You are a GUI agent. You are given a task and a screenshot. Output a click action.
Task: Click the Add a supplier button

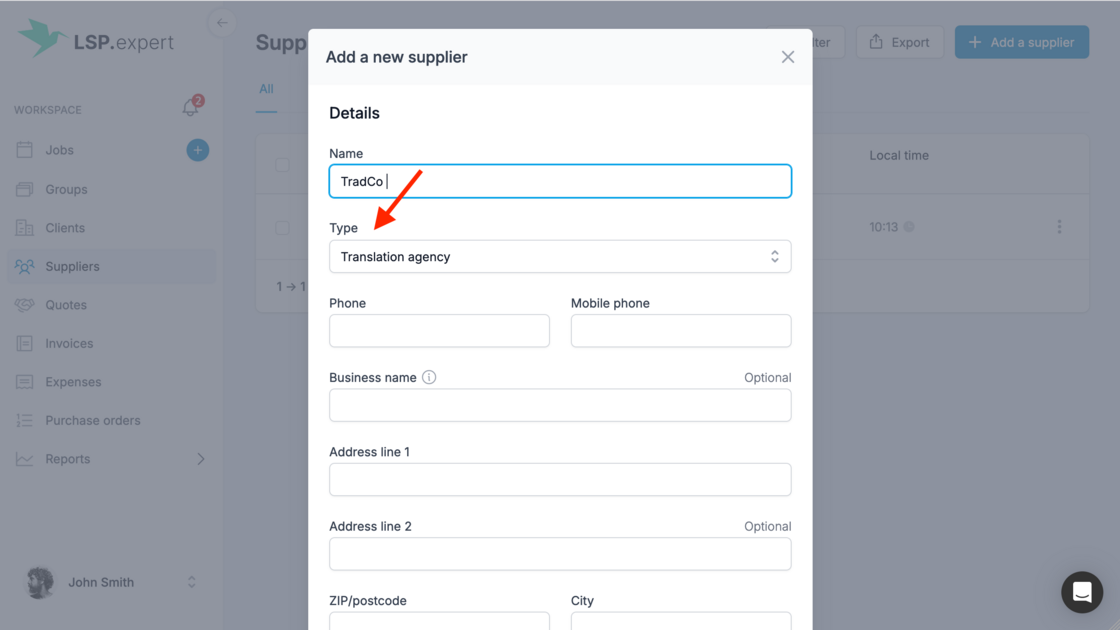click(x=1021, y=42)
